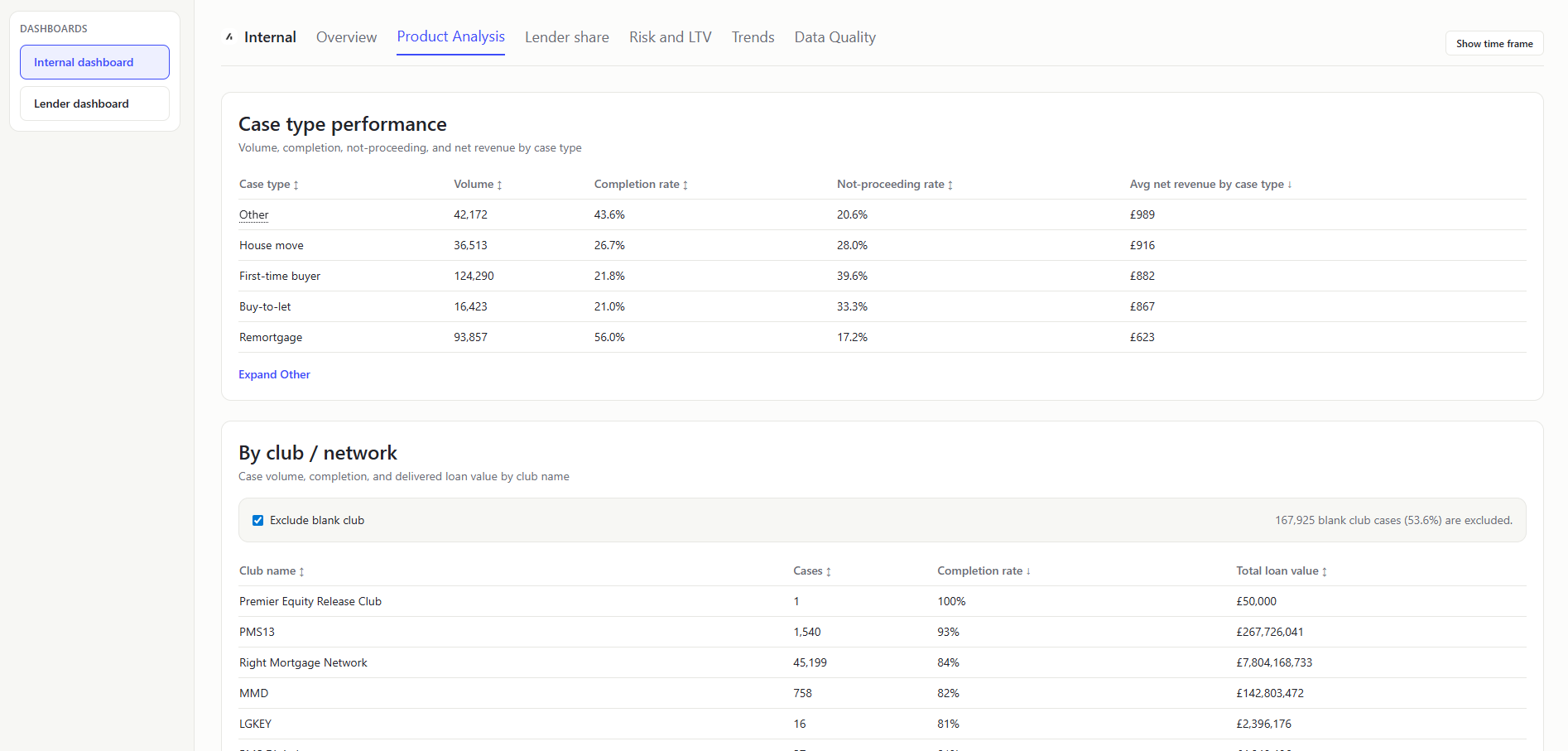Collapse the Internal section via its chevron
The height and width of the screenshot is (751, 1568).
click(x=228, y=36)
